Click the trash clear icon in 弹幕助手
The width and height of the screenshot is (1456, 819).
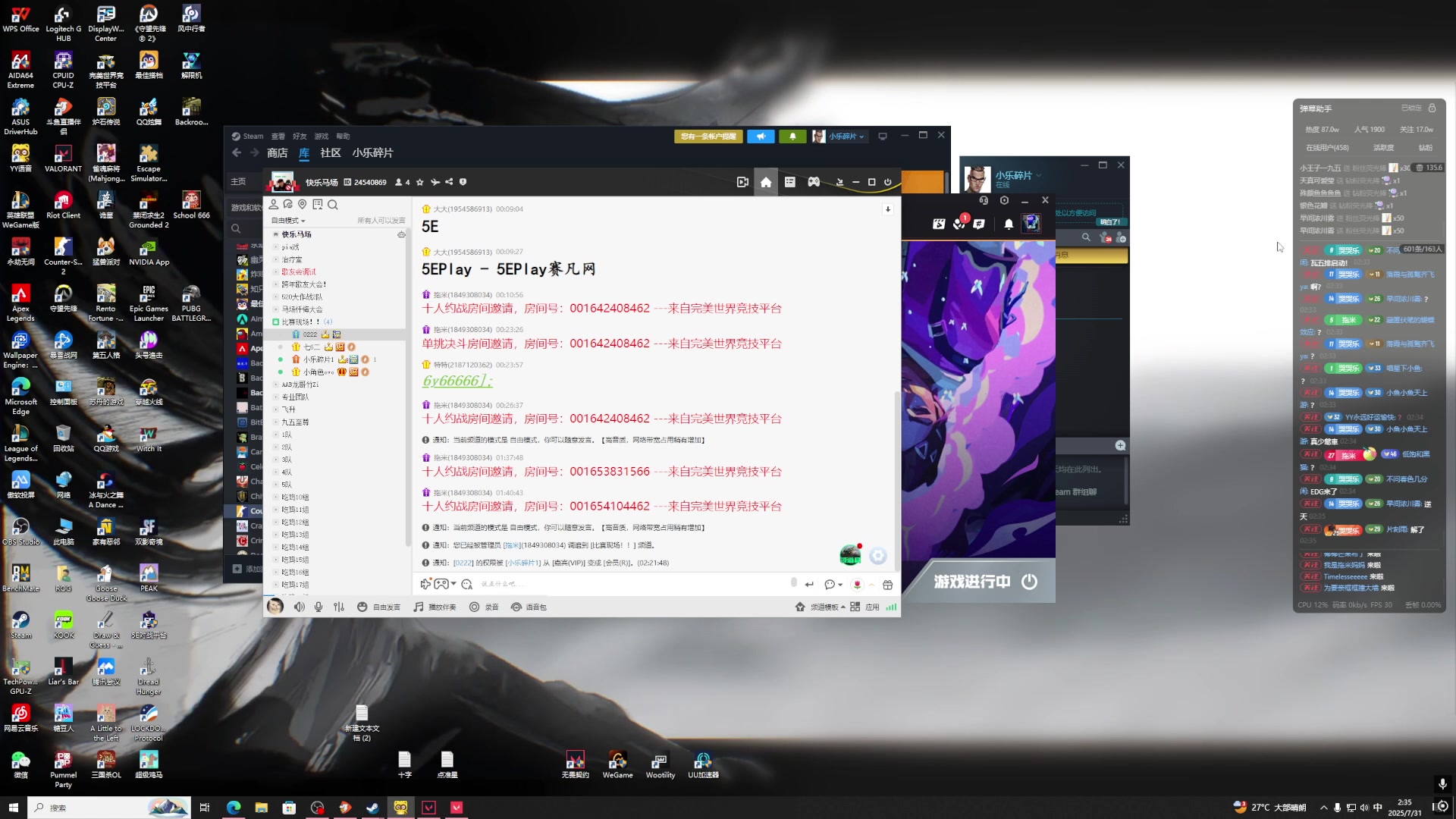[x=1420, y=168]
